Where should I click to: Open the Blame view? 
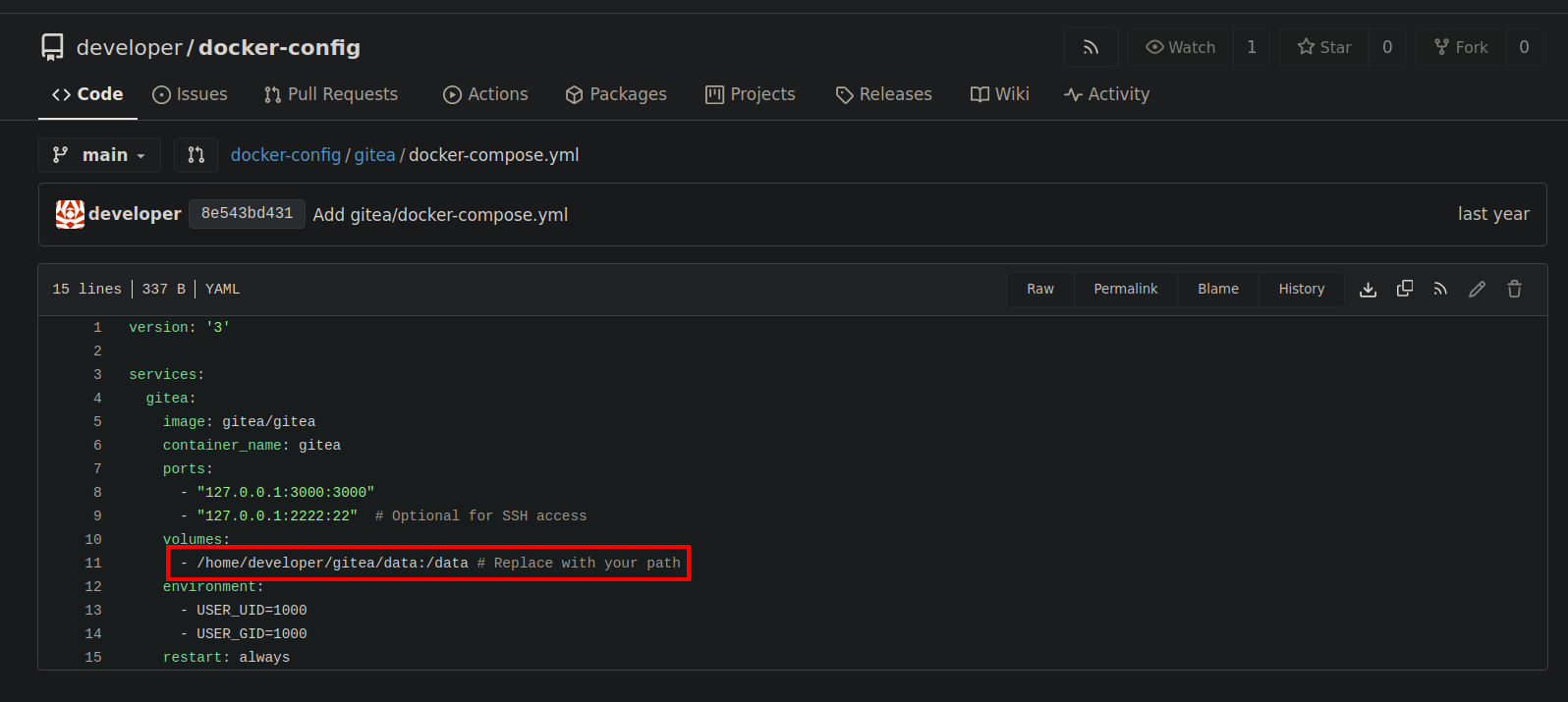pos(1218,289)
